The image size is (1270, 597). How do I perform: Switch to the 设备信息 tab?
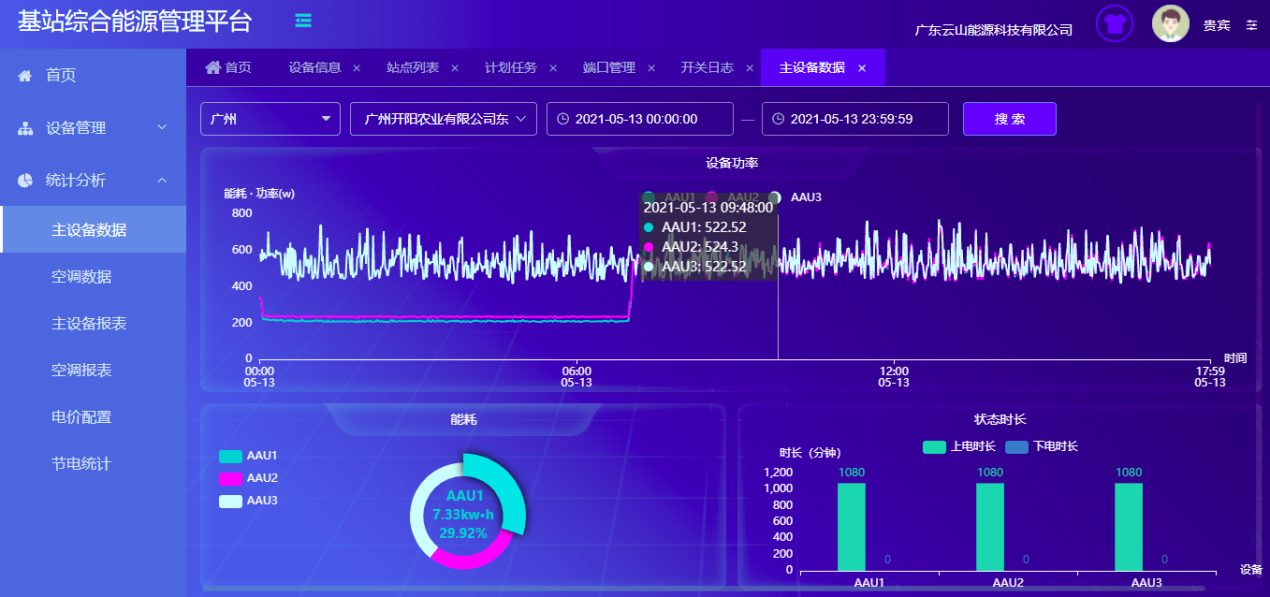click(315, 68)
